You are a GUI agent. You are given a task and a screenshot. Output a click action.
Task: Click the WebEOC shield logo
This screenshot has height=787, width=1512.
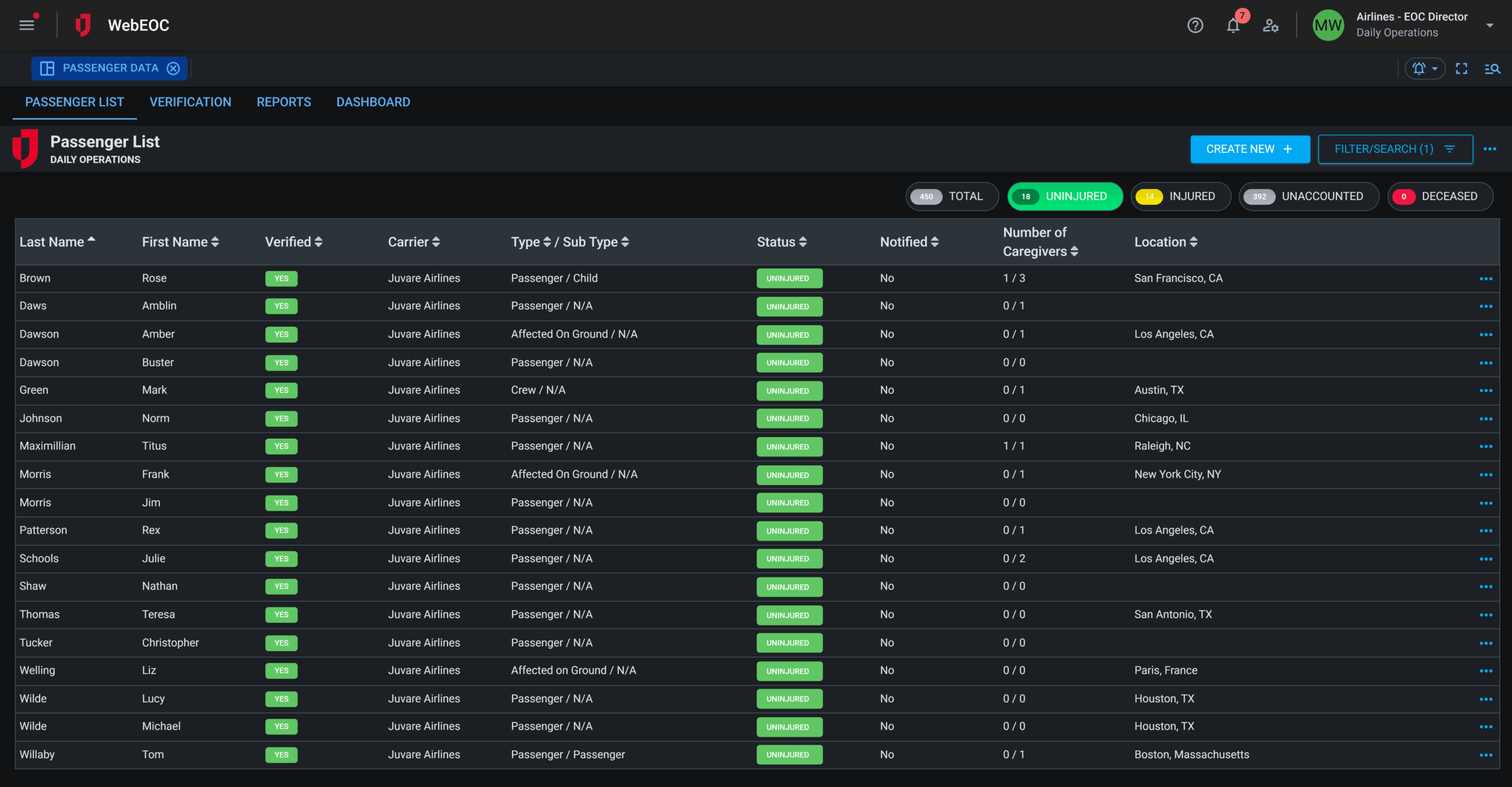coord(83,25)
